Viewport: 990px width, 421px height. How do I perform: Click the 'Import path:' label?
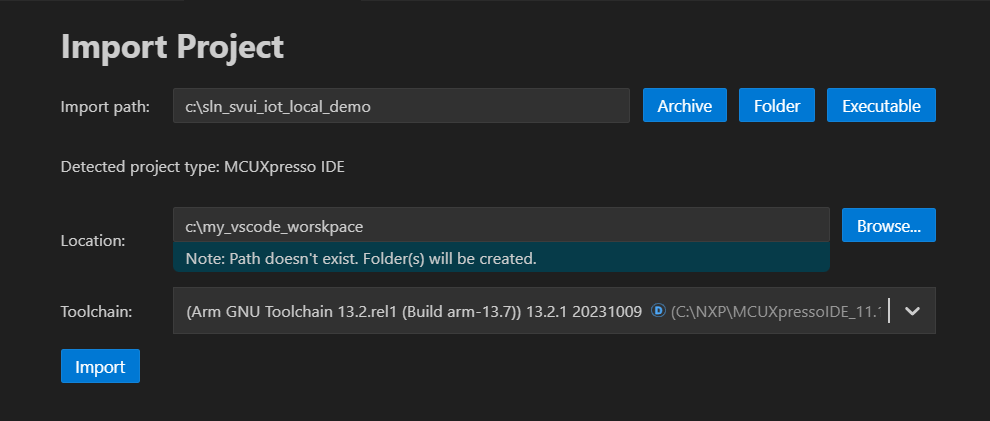[x=105, y=107]
